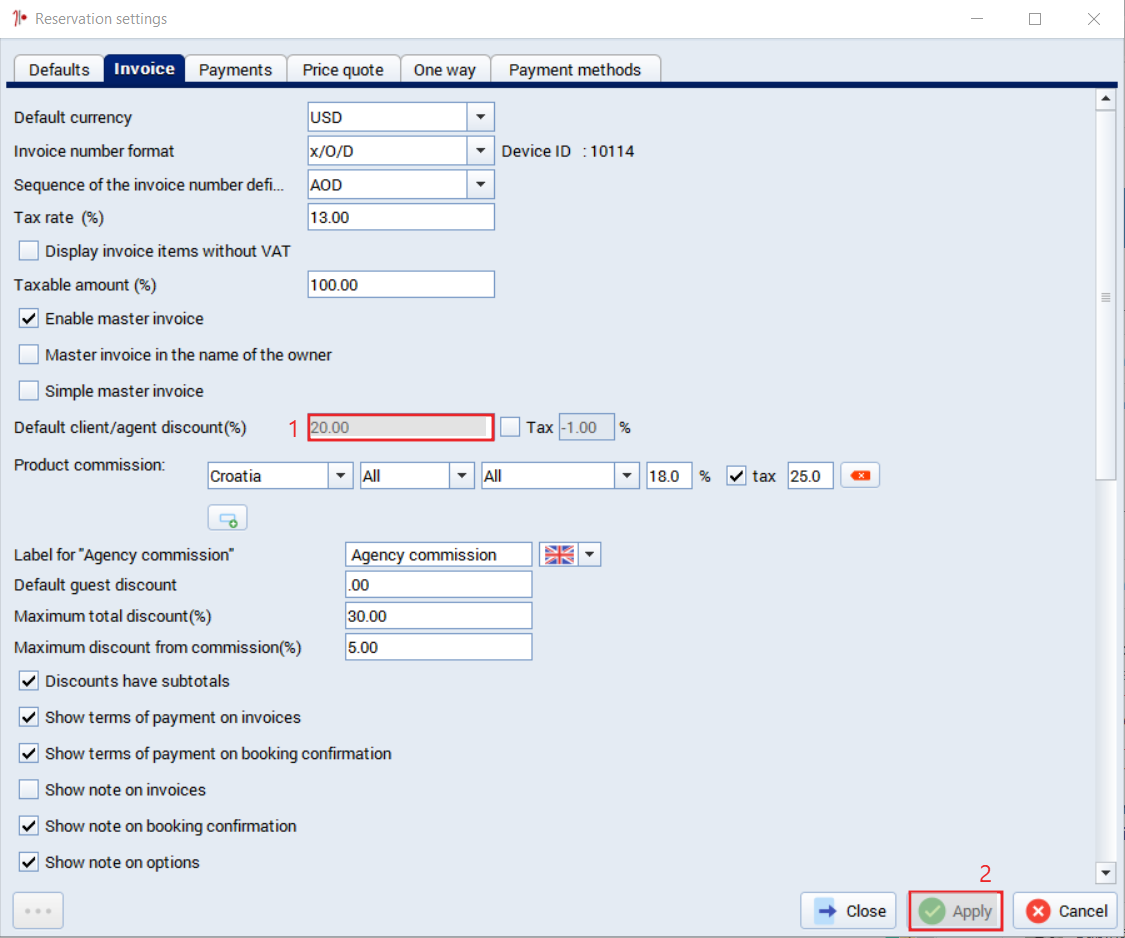Click the Close button

click(848, 911)
